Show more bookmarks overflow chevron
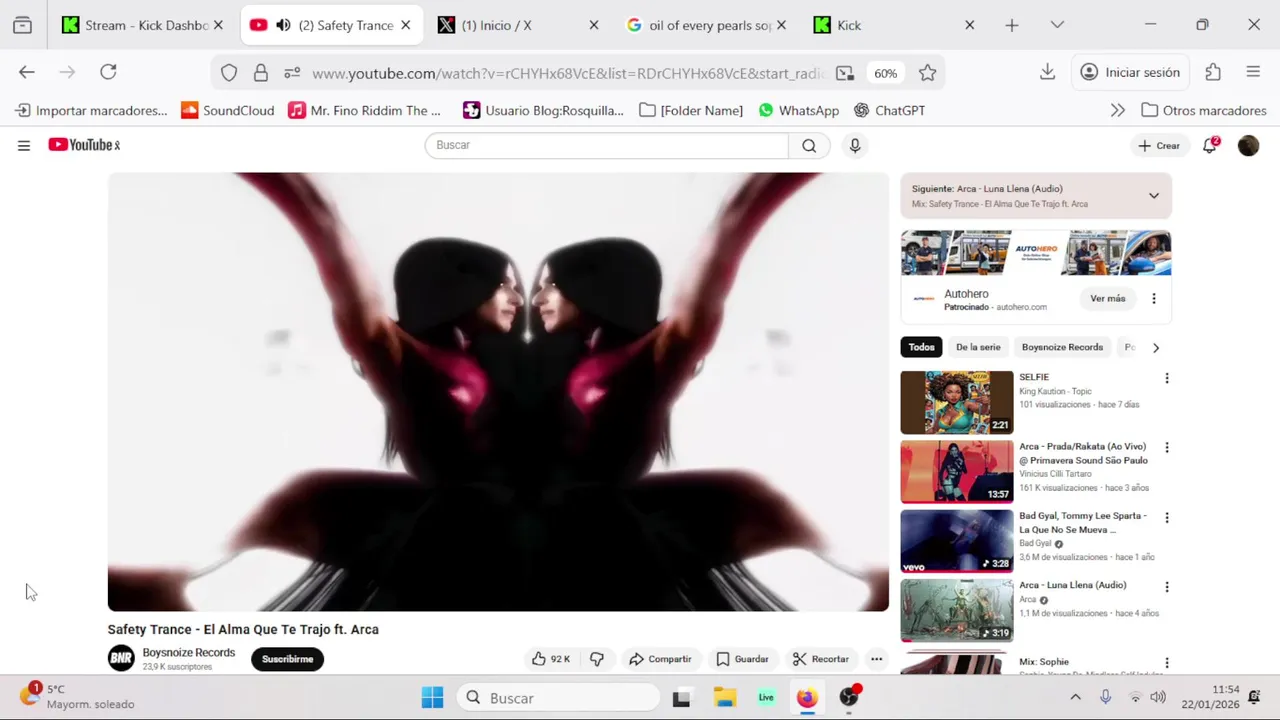Viewport: 1280px width, 720px height. (x=1117, y=110)
